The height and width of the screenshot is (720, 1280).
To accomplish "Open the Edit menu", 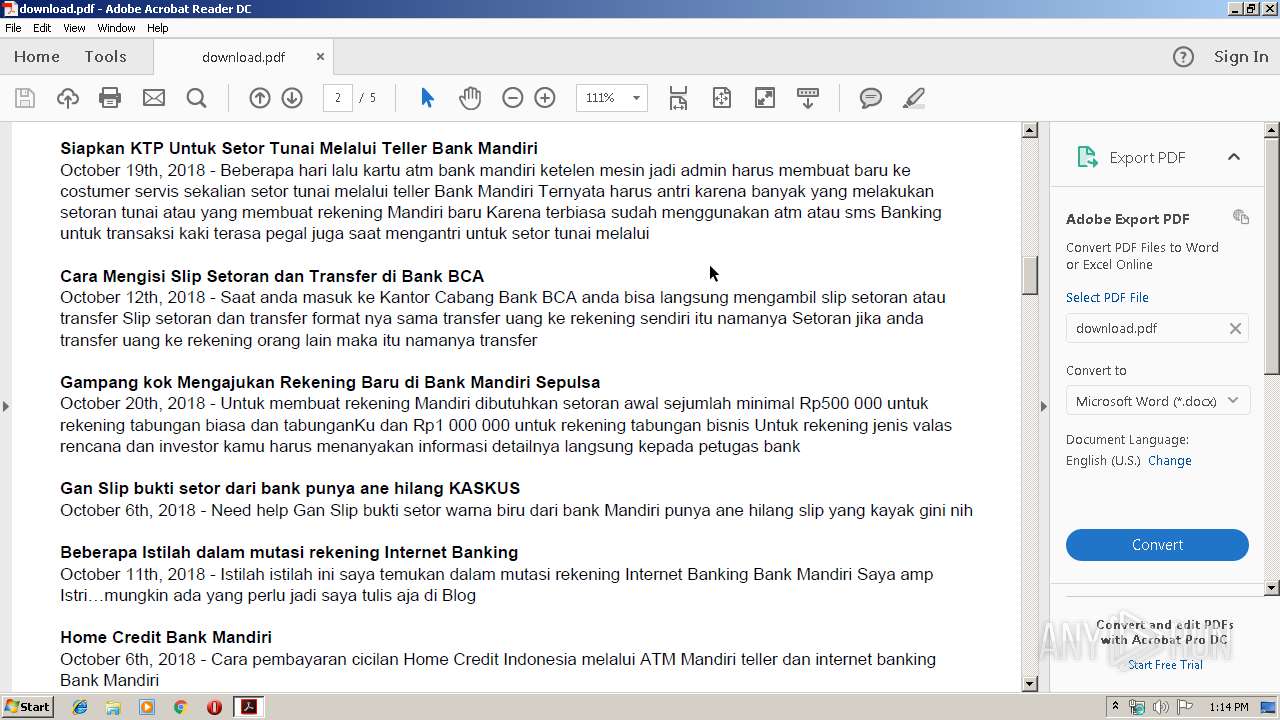I will pyautogui.click(x=42, y=28).
